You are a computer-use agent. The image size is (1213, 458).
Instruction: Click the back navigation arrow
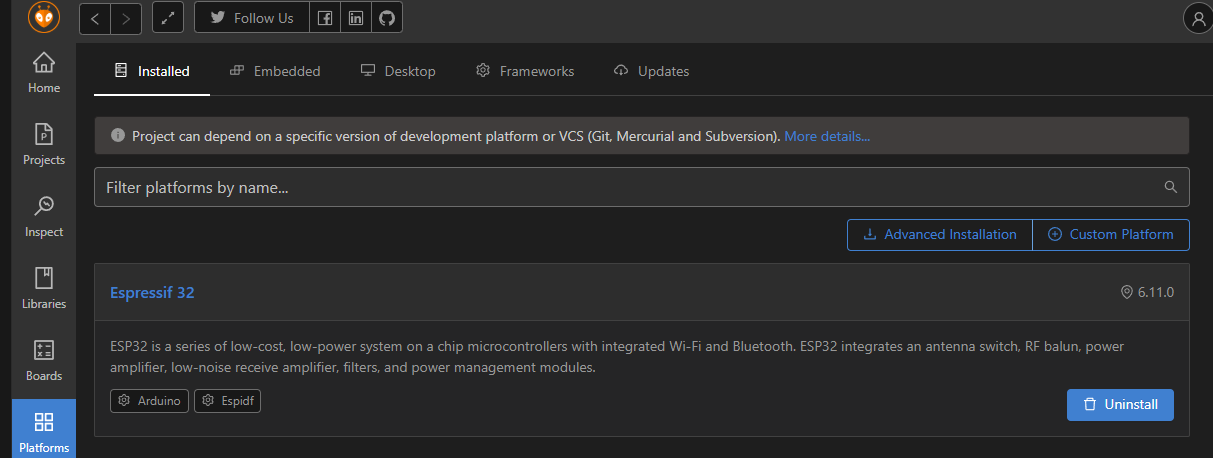(x=95, y=18)
